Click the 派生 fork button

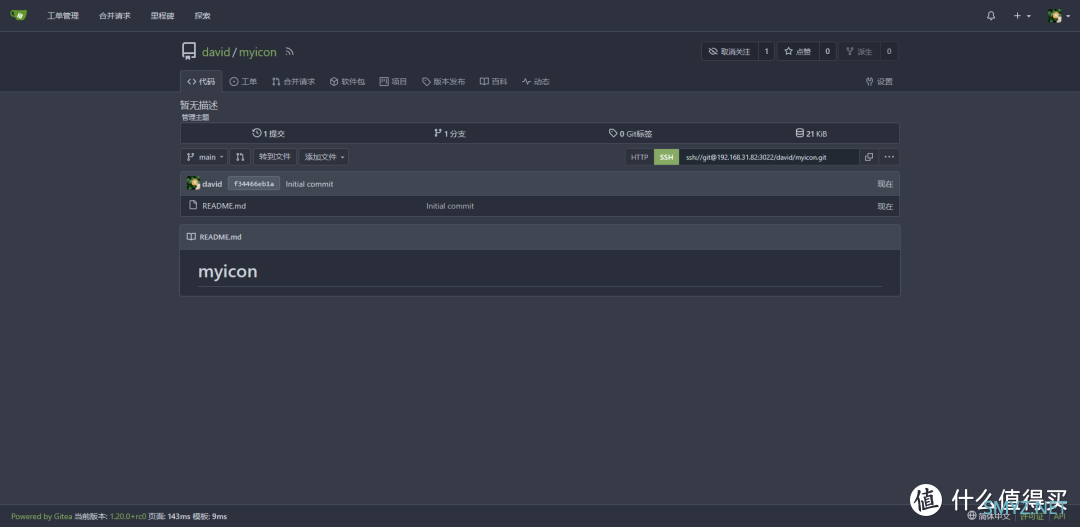859,52
